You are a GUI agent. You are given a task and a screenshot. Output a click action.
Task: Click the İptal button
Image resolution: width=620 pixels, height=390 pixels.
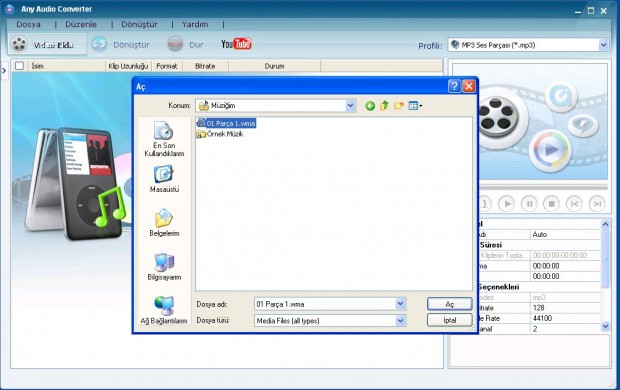click(450, 320)
